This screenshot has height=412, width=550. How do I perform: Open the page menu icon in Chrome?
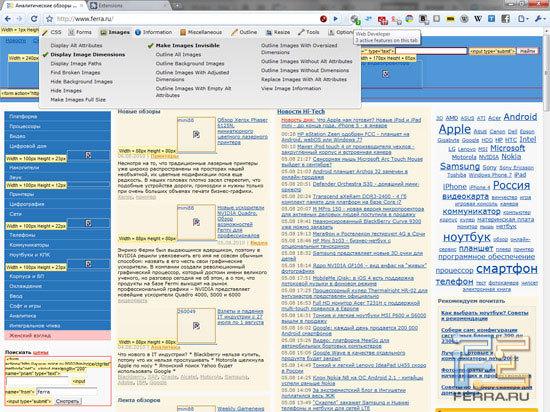522,19
